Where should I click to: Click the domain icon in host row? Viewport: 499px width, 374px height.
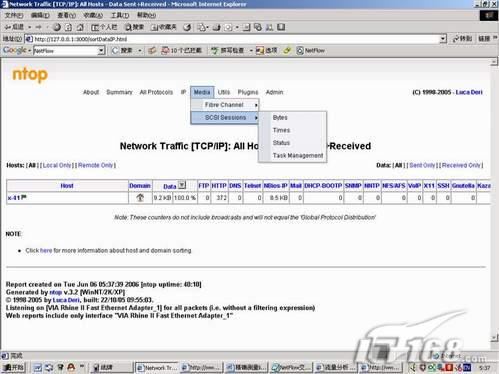(140, 198)
